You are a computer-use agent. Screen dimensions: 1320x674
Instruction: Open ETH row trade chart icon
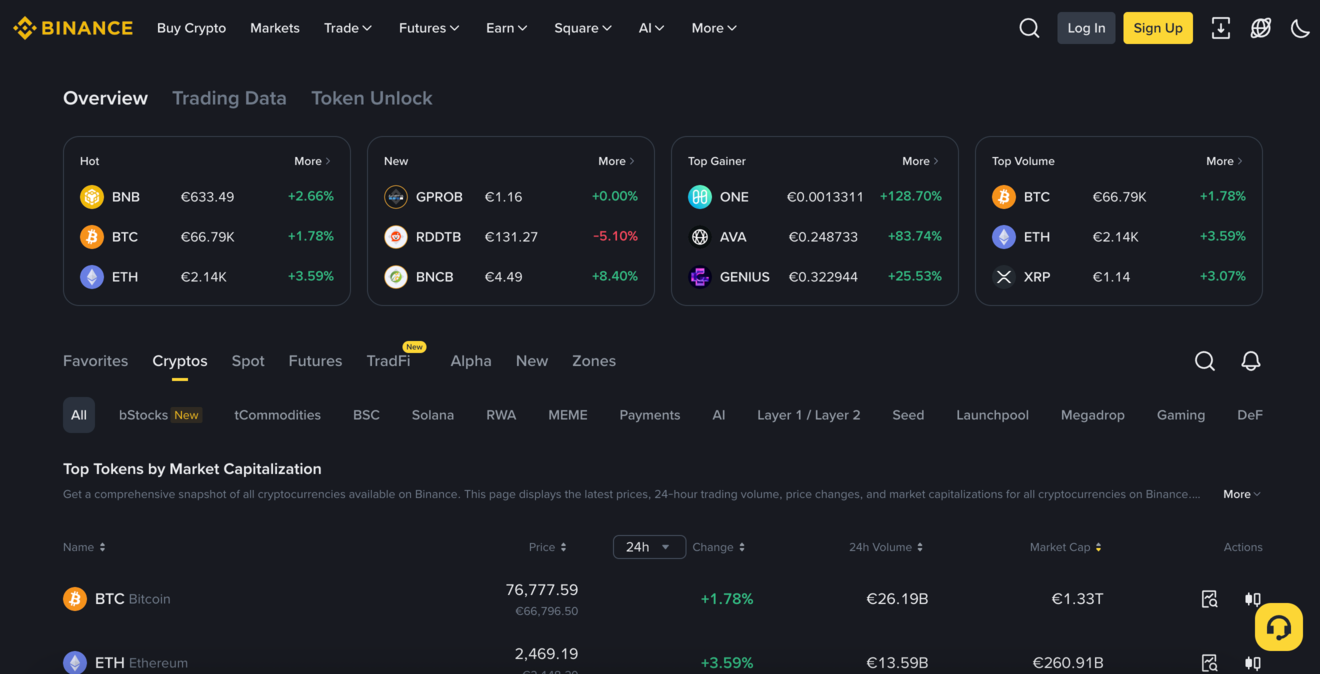click(1252, 663)
